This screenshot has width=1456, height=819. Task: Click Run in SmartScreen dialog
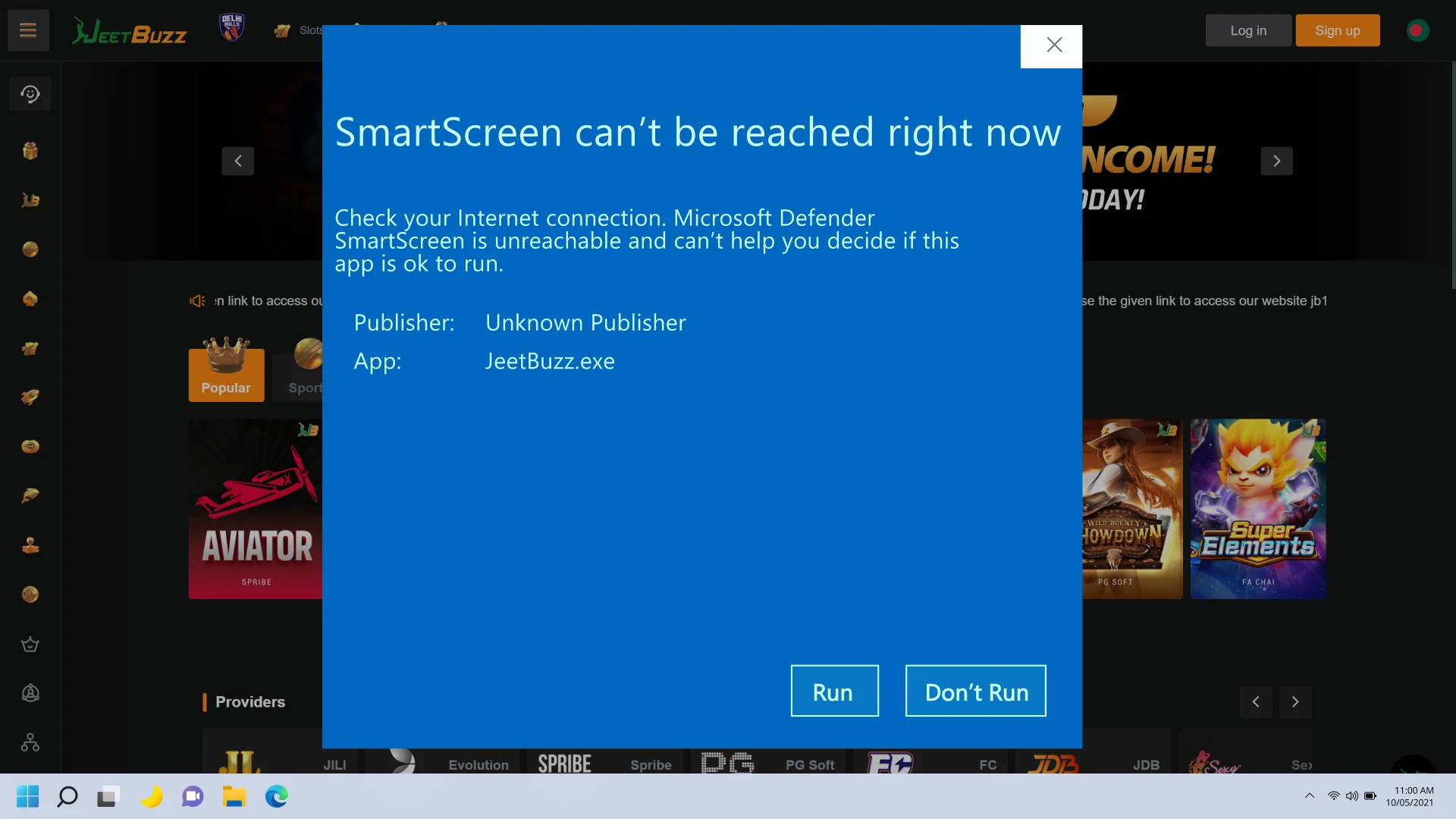[834, 692]
